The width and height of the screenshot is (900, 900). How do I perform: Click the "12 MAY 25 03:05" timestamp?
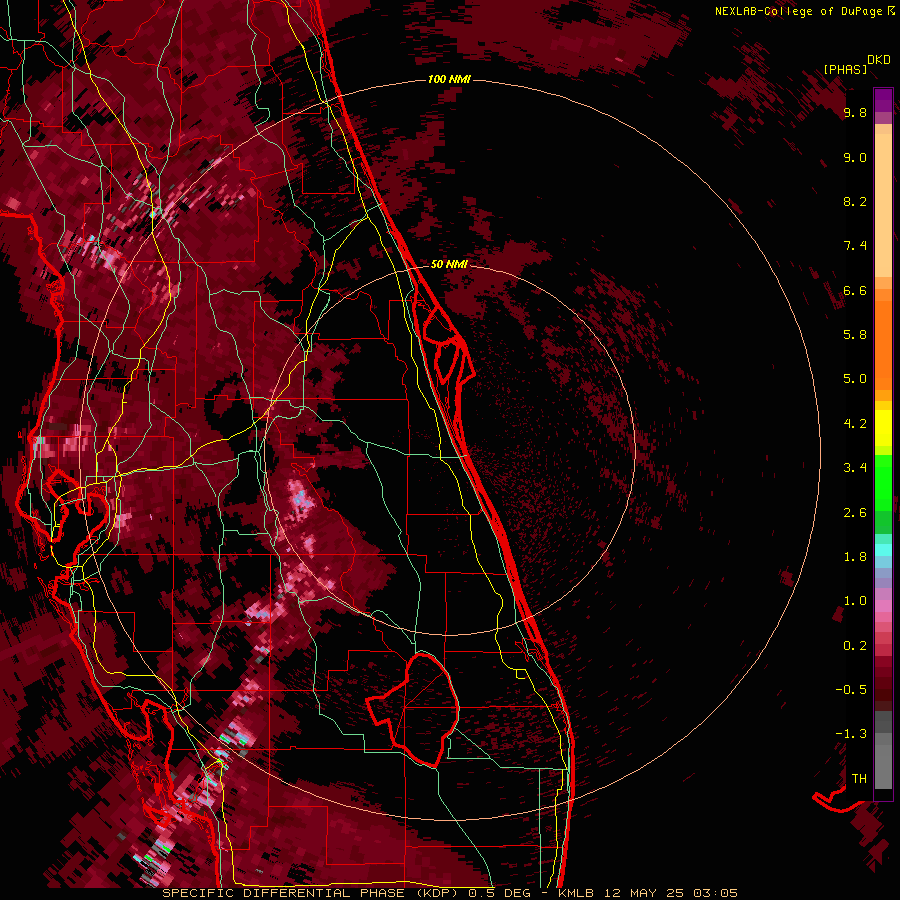(670, 893)
